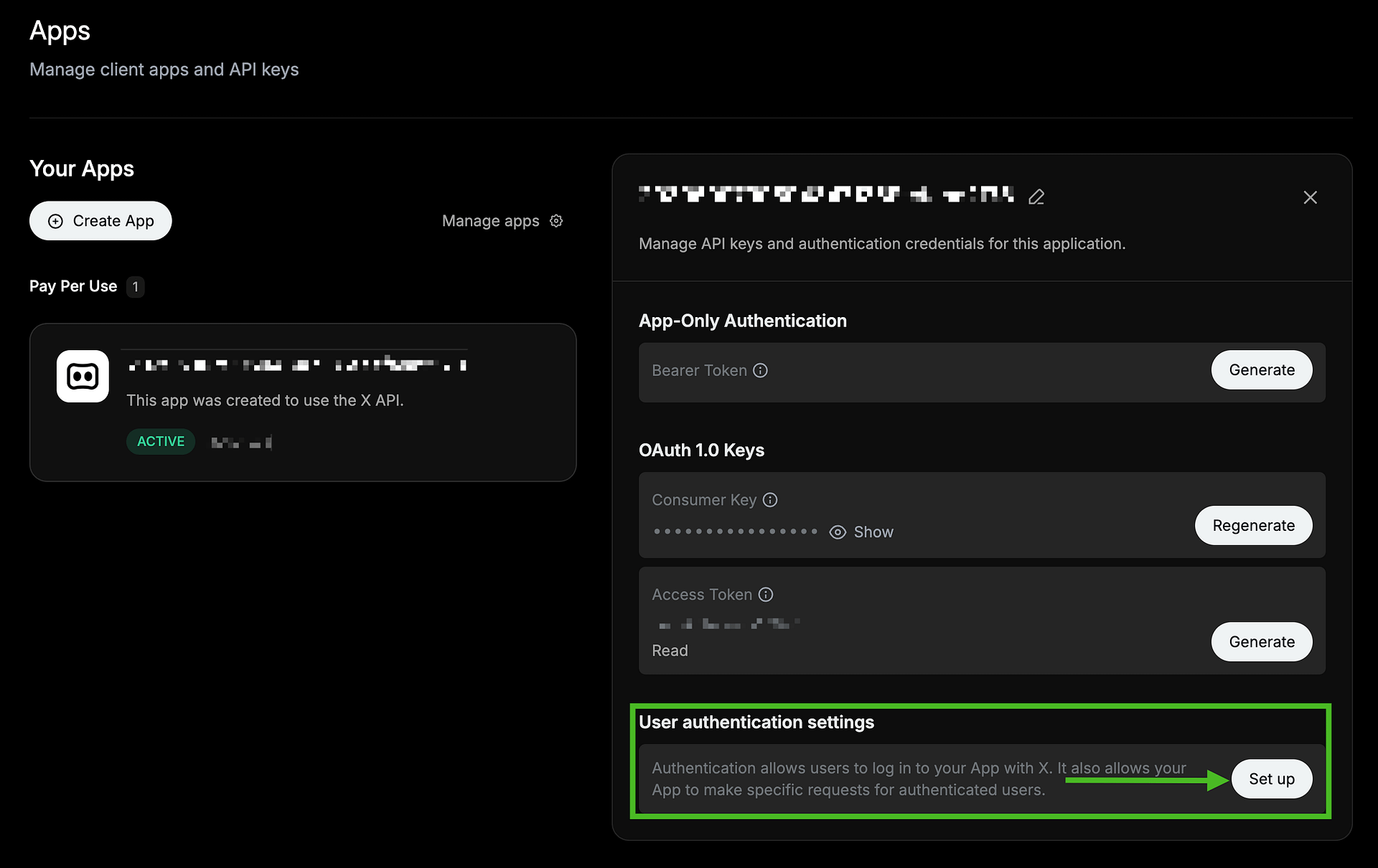
Task: Open the Manage apps link
Action: coord(491,221)
